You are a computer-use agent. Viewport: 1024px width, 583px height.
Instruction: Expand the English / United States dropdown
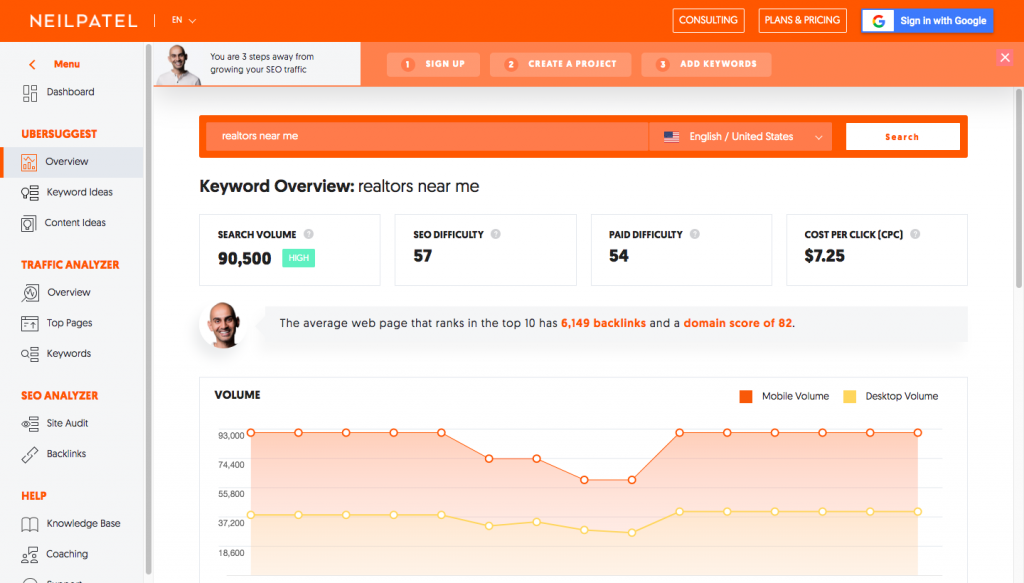pos(741,137)
